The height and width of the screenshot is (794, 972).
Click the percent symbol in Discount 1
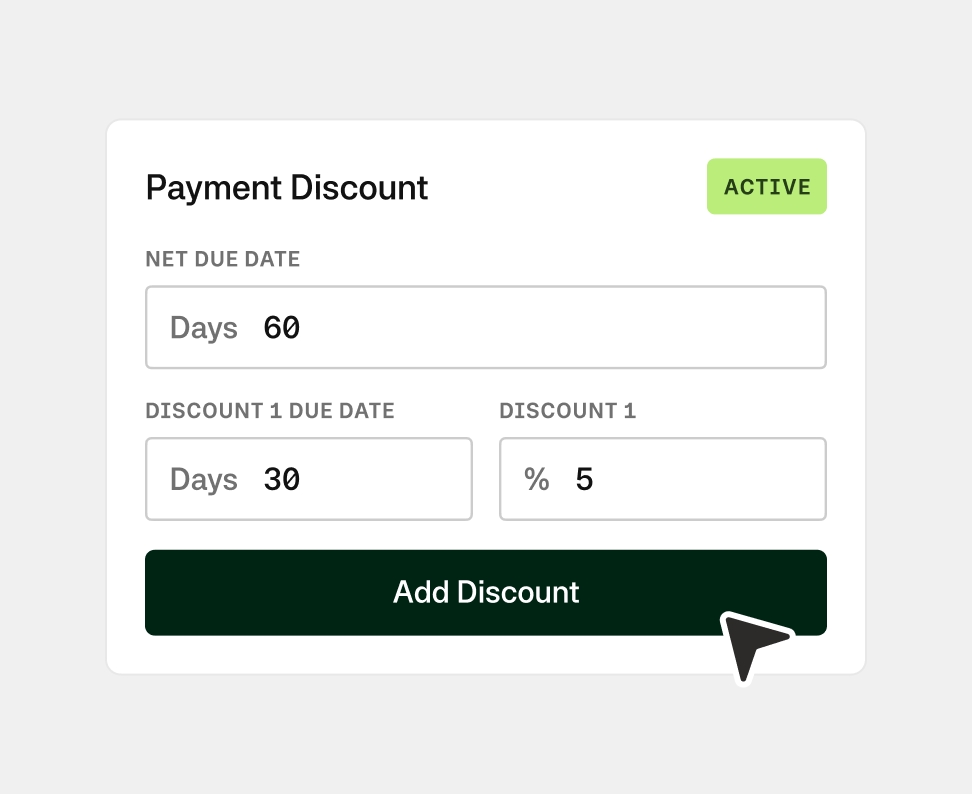coord(537,480)
